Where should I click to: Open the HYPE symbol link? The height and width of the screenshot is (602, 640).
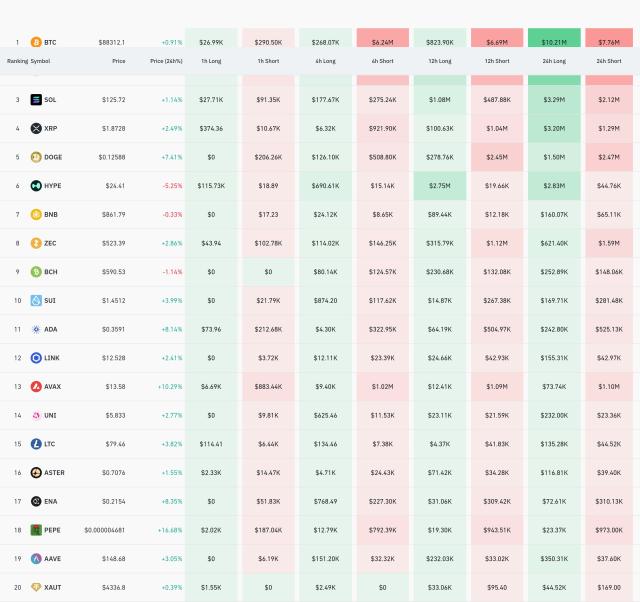53,186
